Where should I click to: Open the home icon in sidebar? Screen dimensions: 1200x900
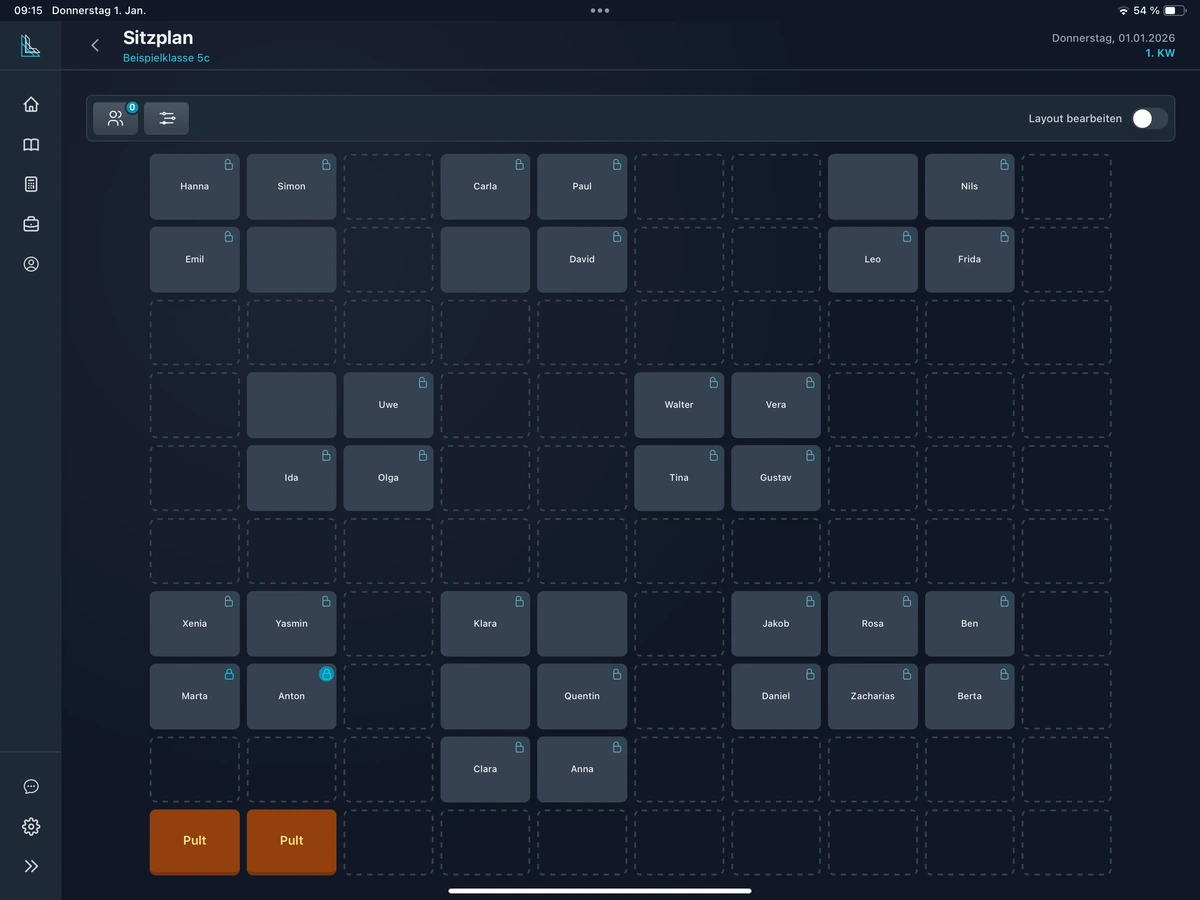(31, 105)
